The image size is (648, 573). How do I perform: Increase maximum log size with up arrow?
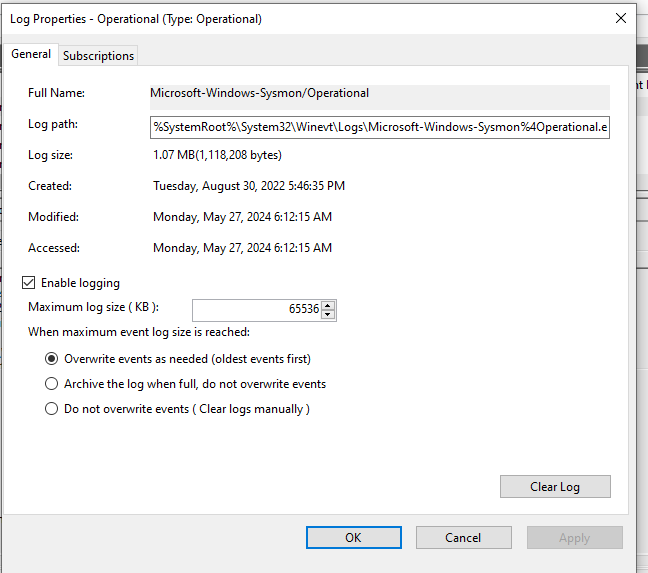click(x=328, y=305)
